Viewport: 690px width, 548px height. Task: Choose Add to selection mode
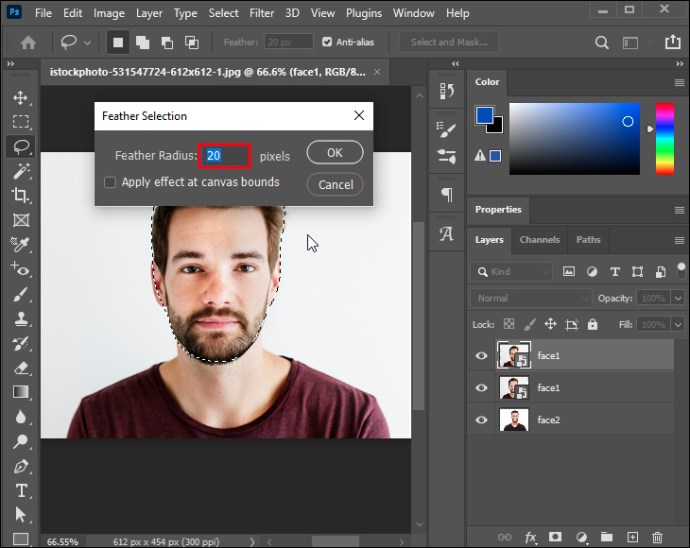[143, 43]
